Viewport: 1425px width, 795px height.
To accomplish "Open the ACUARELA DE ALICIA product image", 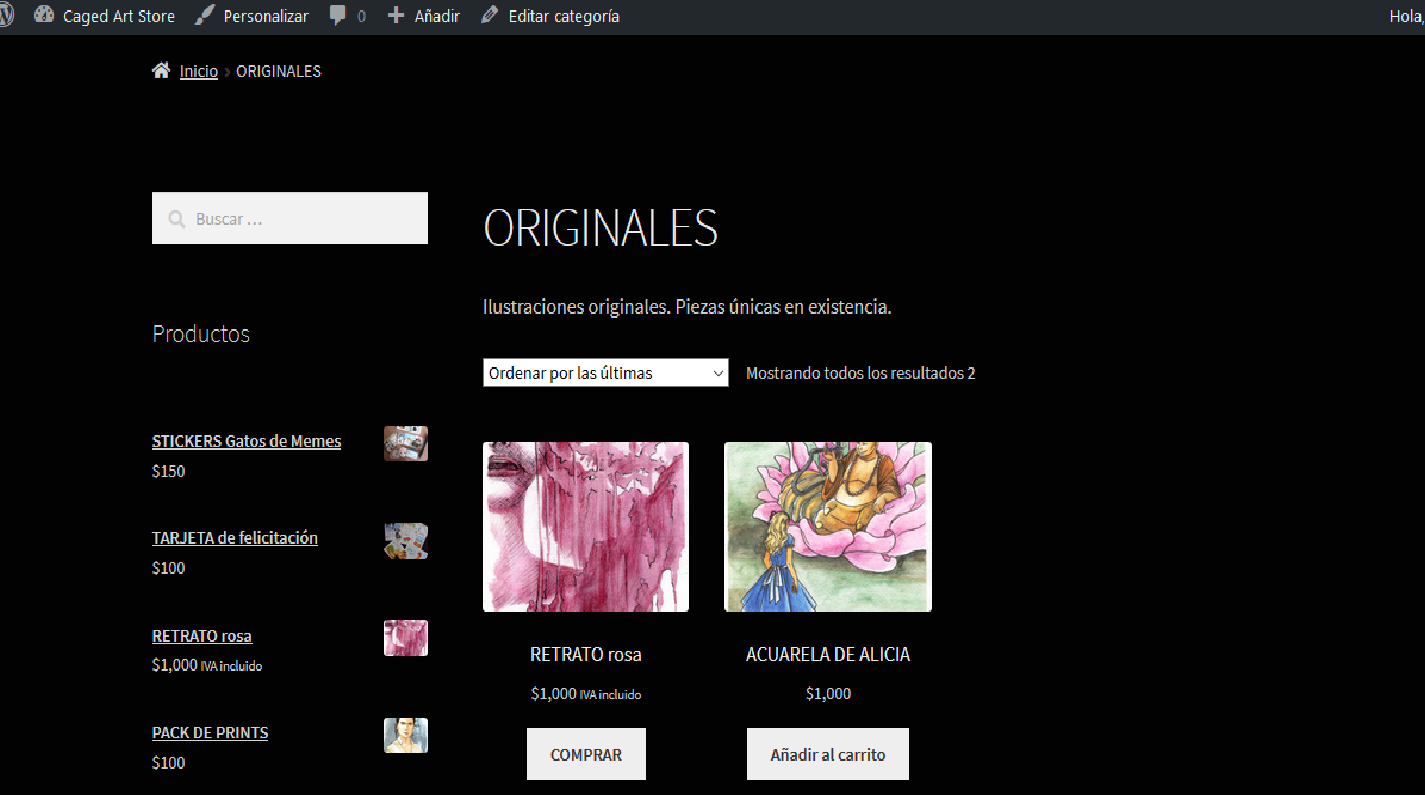I will (x=828, y=527).
